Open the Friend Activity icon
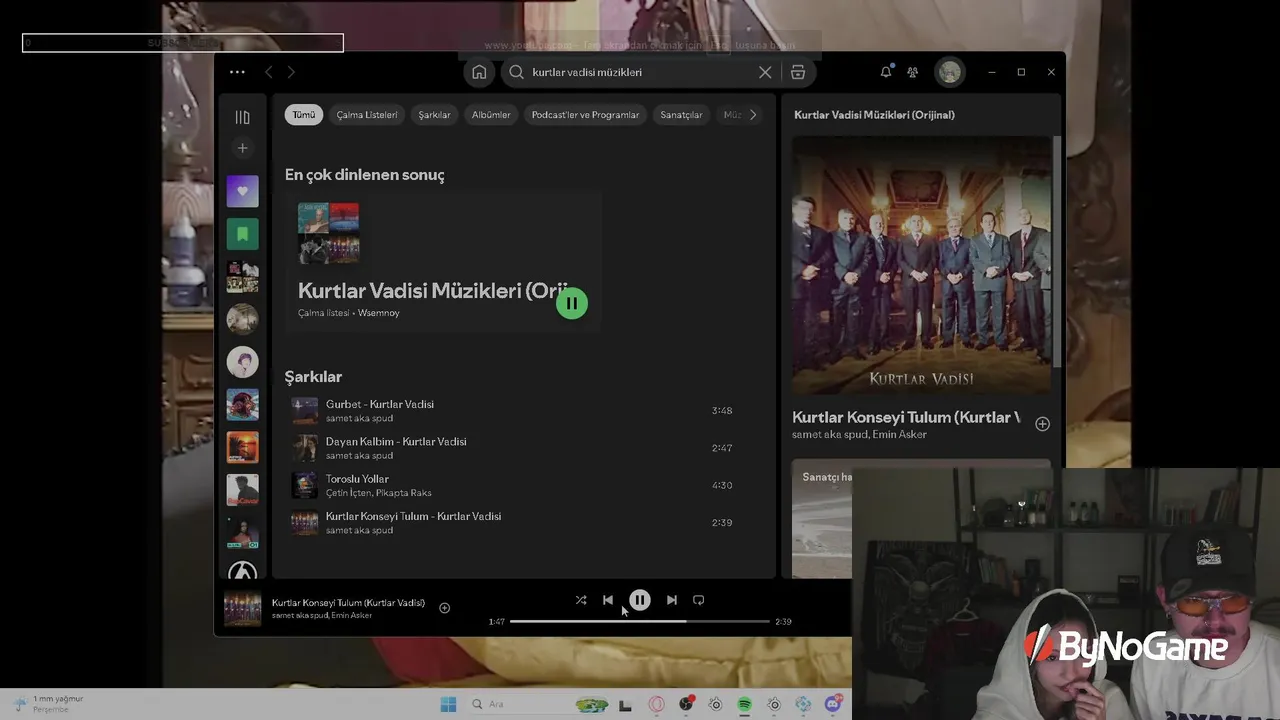The height and width of the screenshot is (720, 1280). [x=912, y=72]
